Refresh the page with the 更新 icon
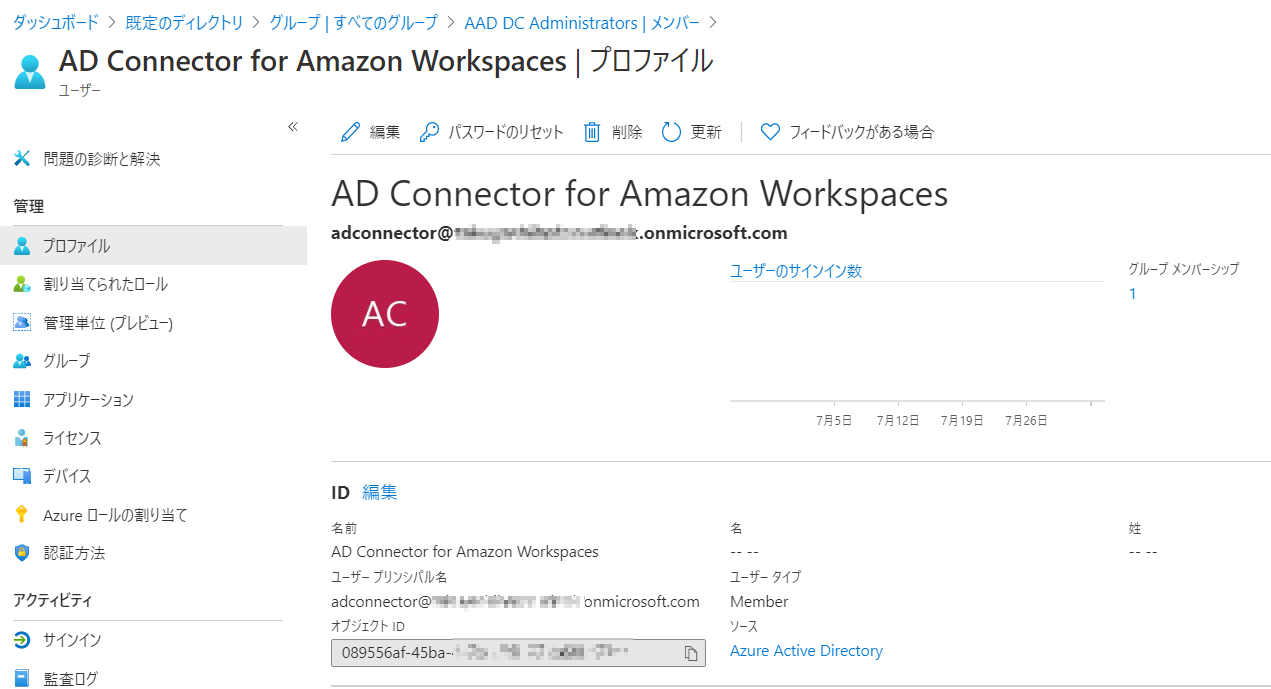The image size is (1271, 689). click(690, 131)
